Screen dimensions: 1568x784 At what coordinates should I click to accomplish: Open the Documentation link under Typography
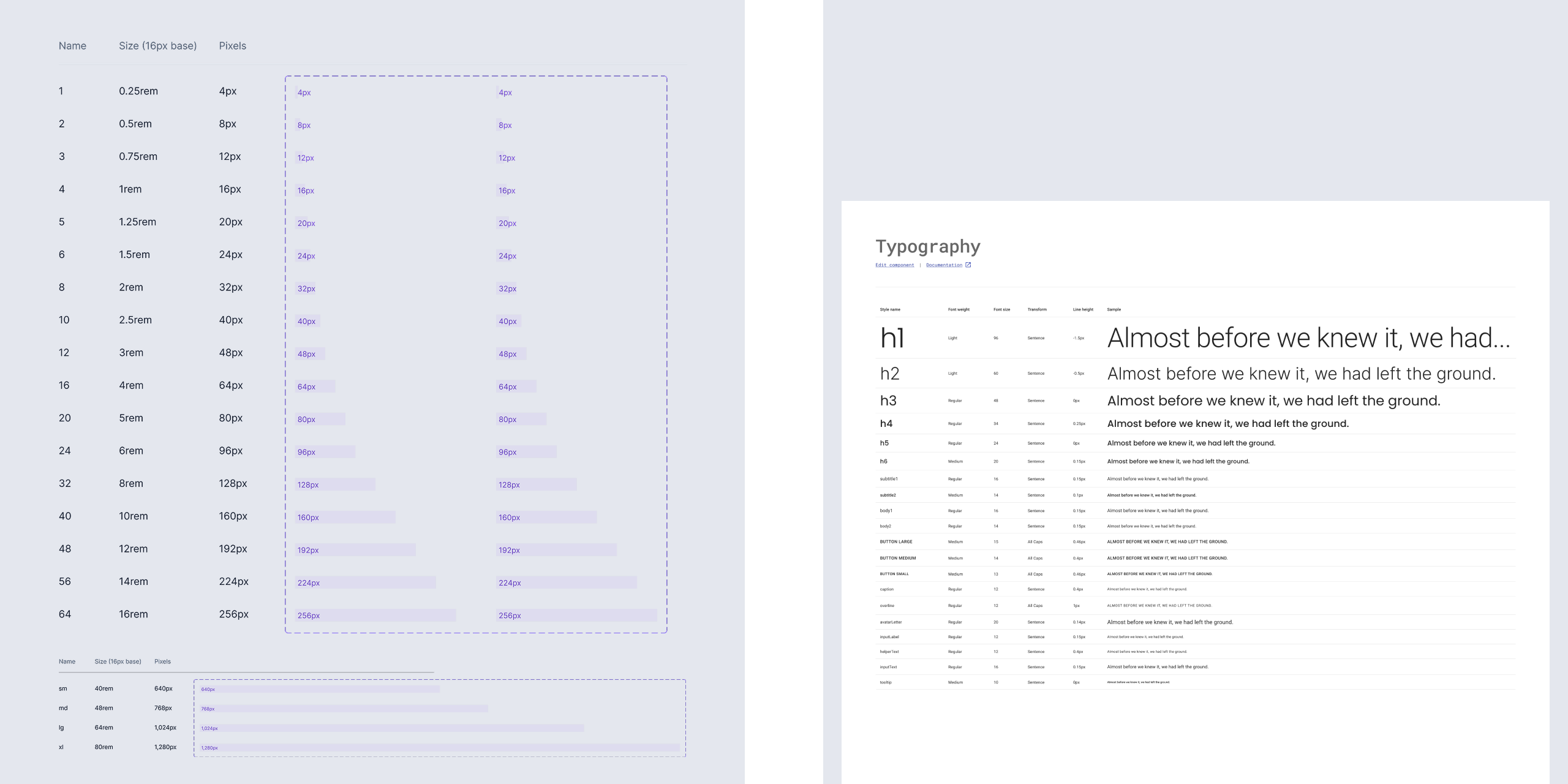click(x=944, y=265)
